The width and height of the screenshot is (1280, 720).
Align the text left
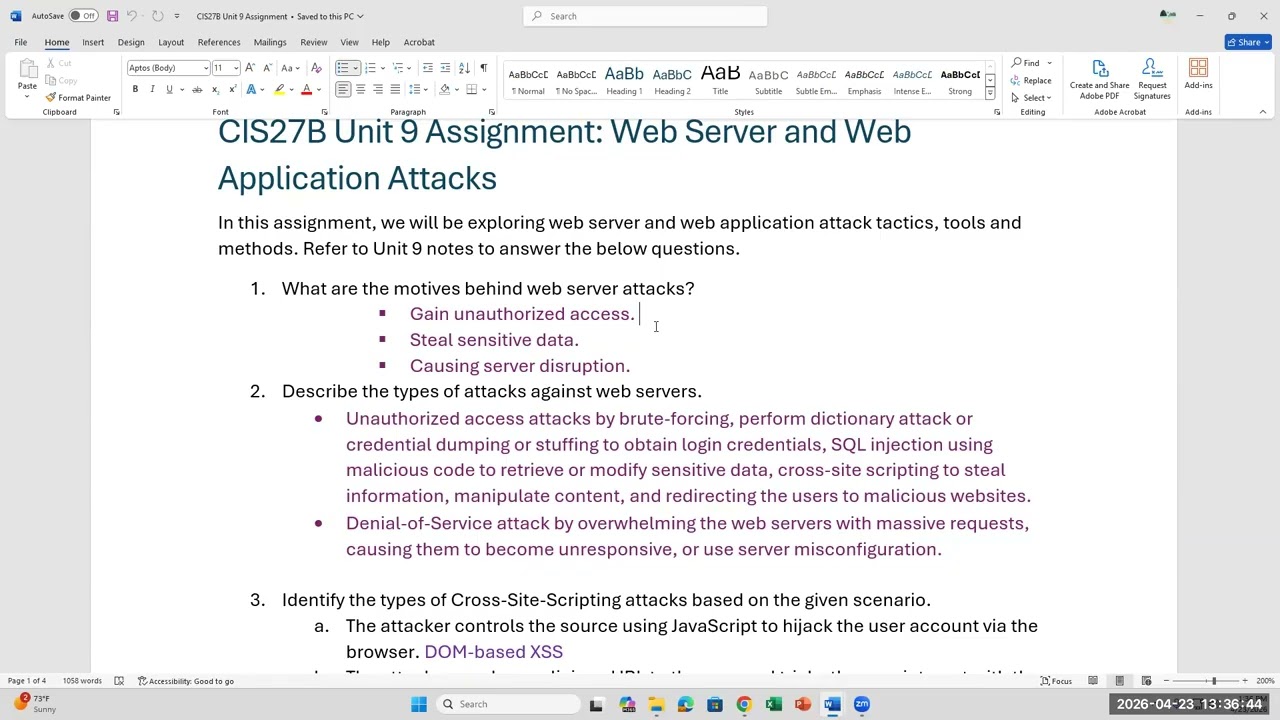(x=342, y=90)
